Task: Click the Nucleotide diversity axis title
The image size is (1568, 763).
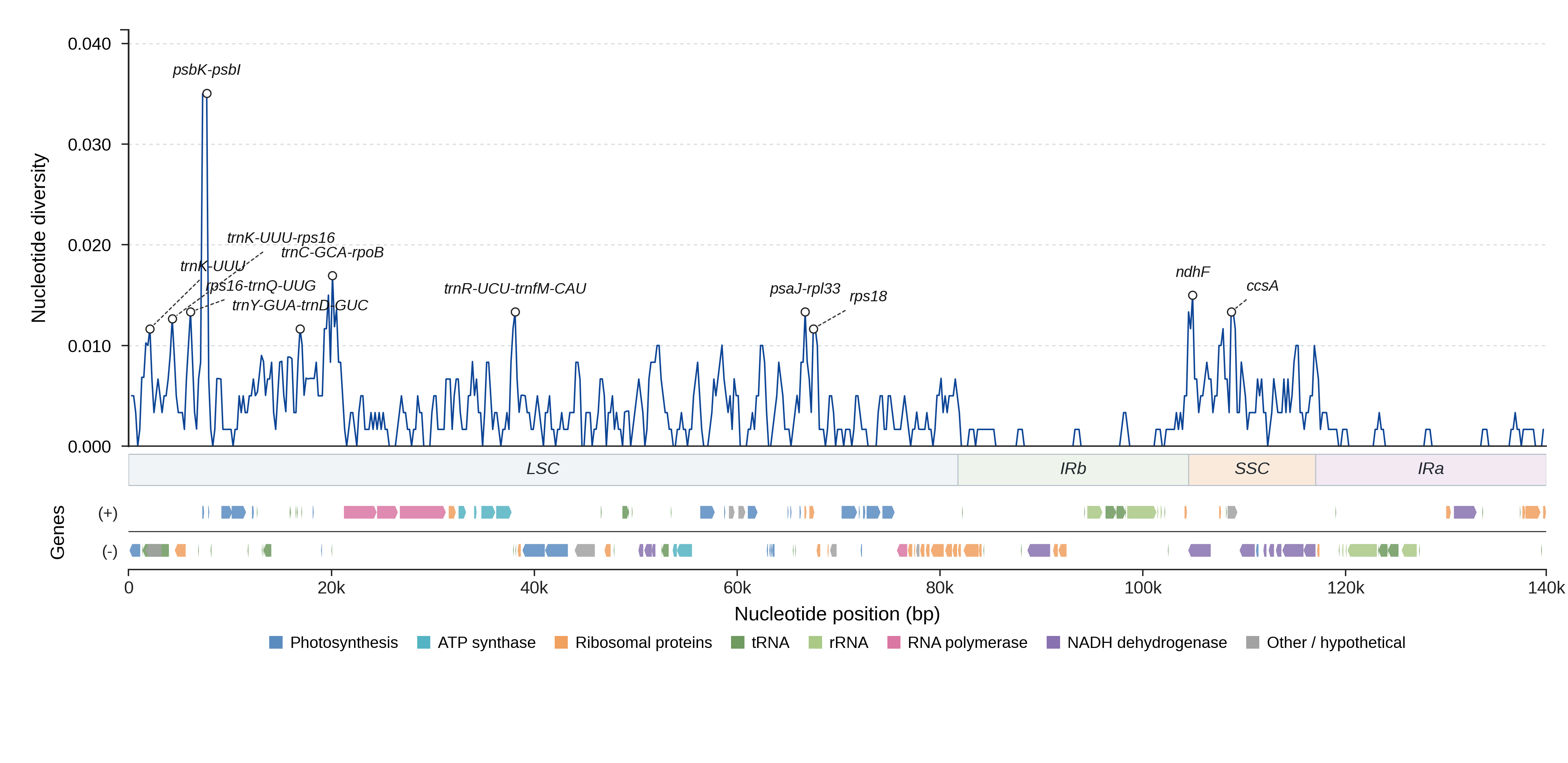Action: coord(38,238)
